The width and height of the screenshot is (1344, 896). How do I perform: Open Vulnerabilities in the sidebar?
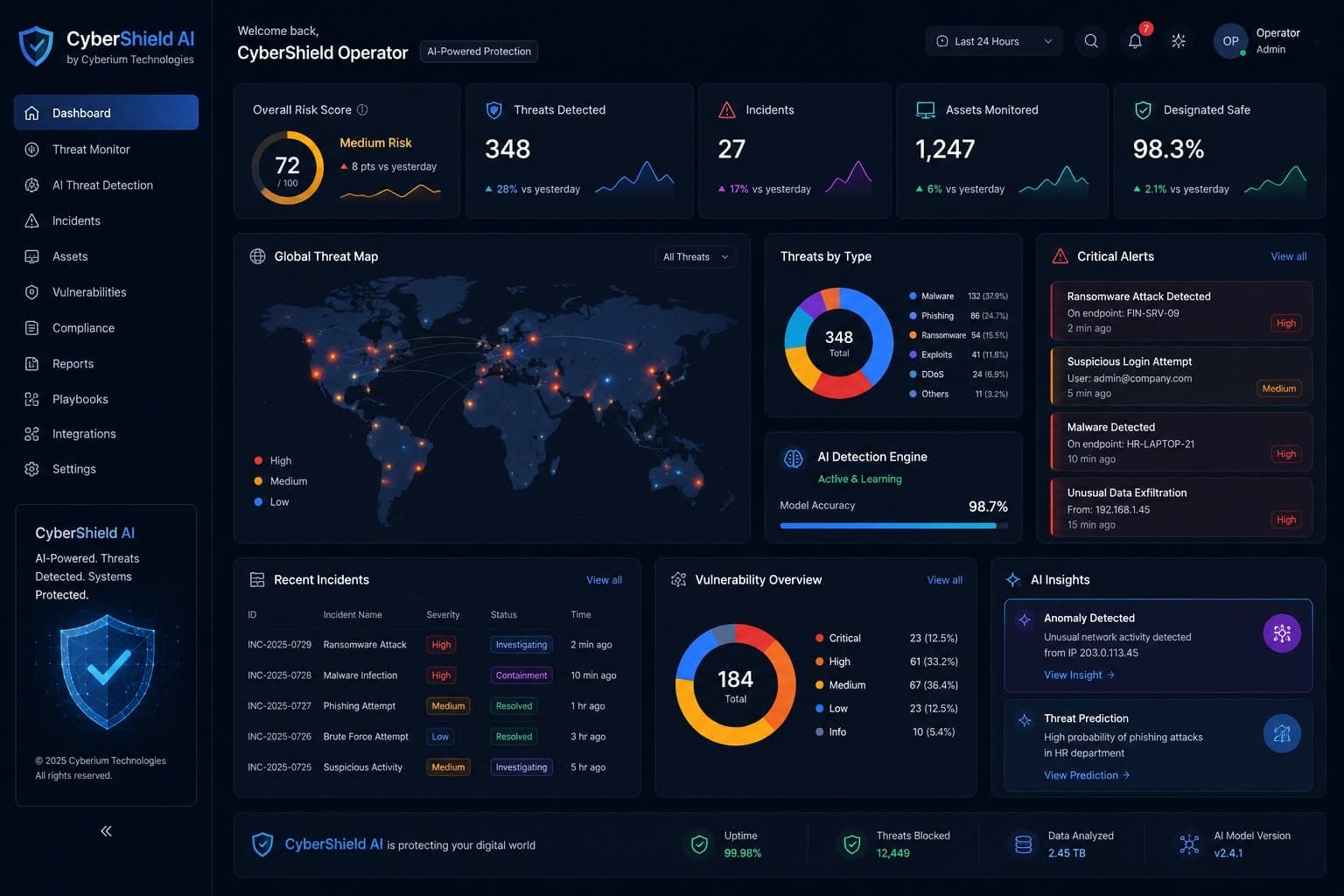tap(106, 292)
